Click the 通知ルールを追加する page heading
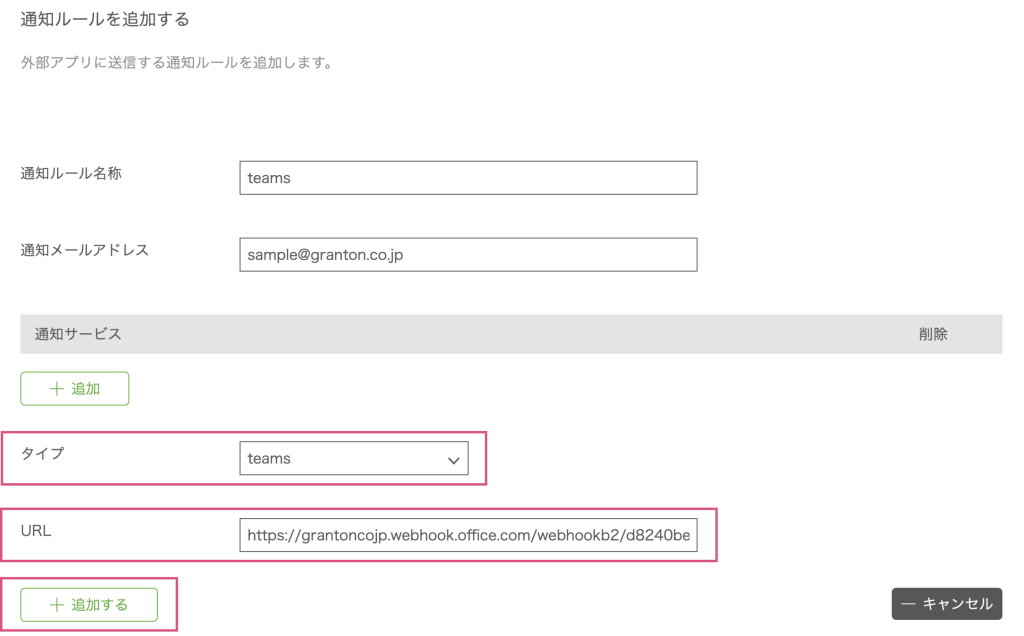 click(x=105, y=19)
